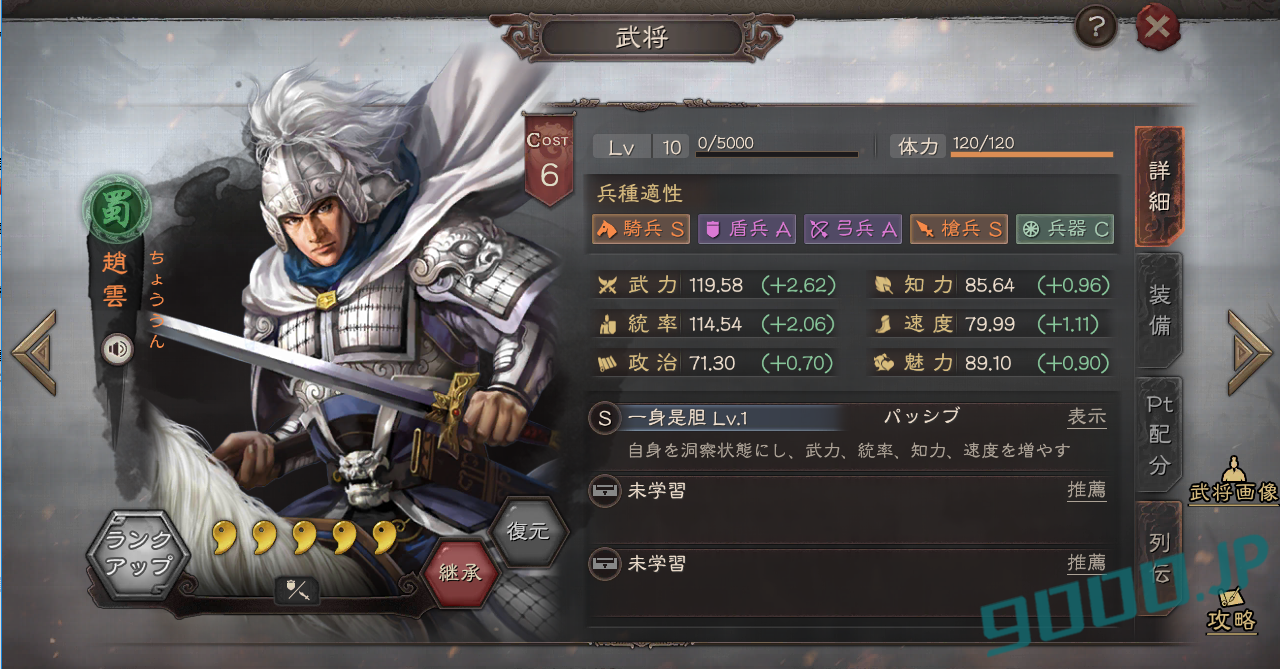
Task: Open first 未学習 skill slot
Action: [848, 491]
